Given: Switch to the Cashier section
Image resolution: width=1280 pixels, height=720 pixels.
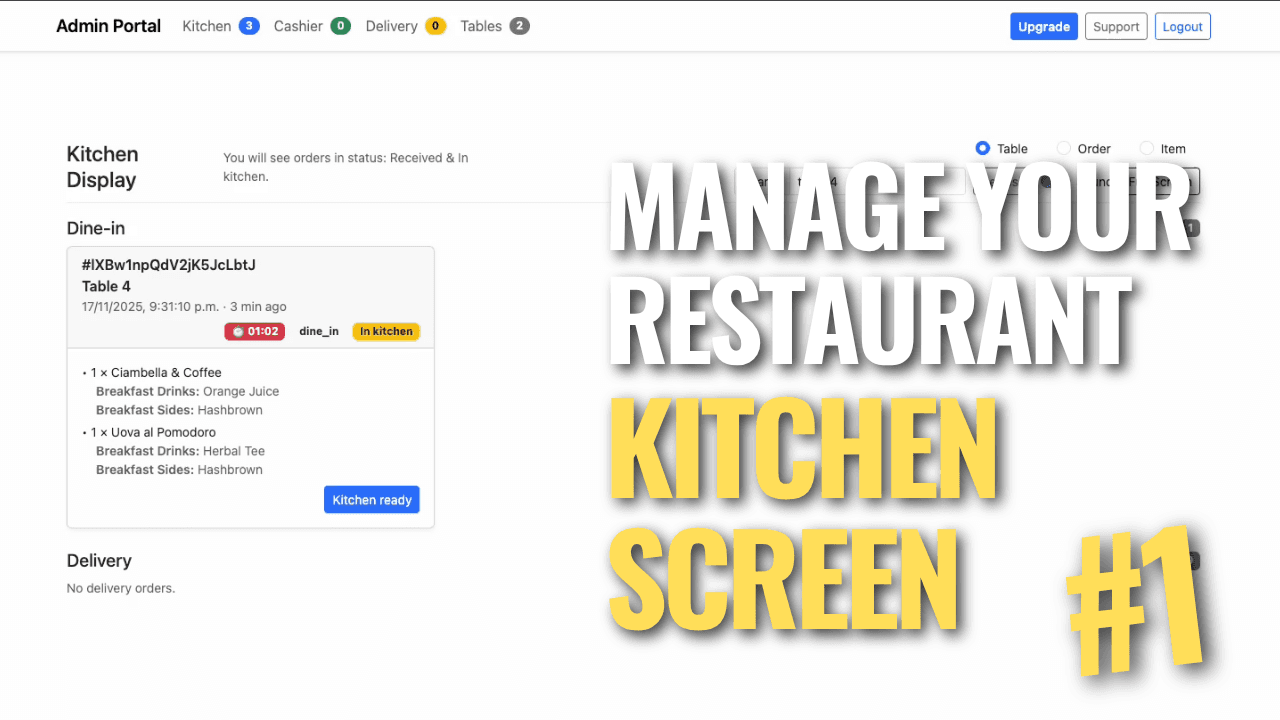Looking at the screenshot, I should 300,26.
